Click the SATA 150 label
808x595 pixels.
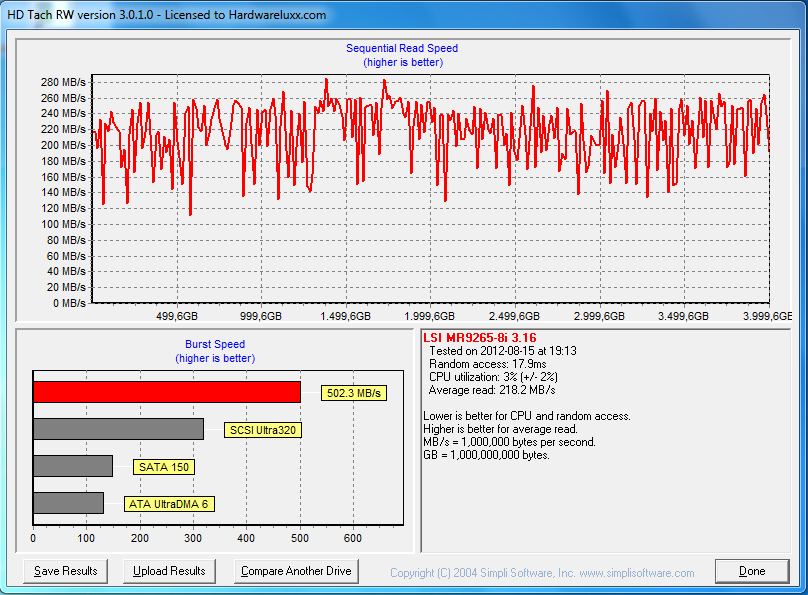click(x=164, y=467)
